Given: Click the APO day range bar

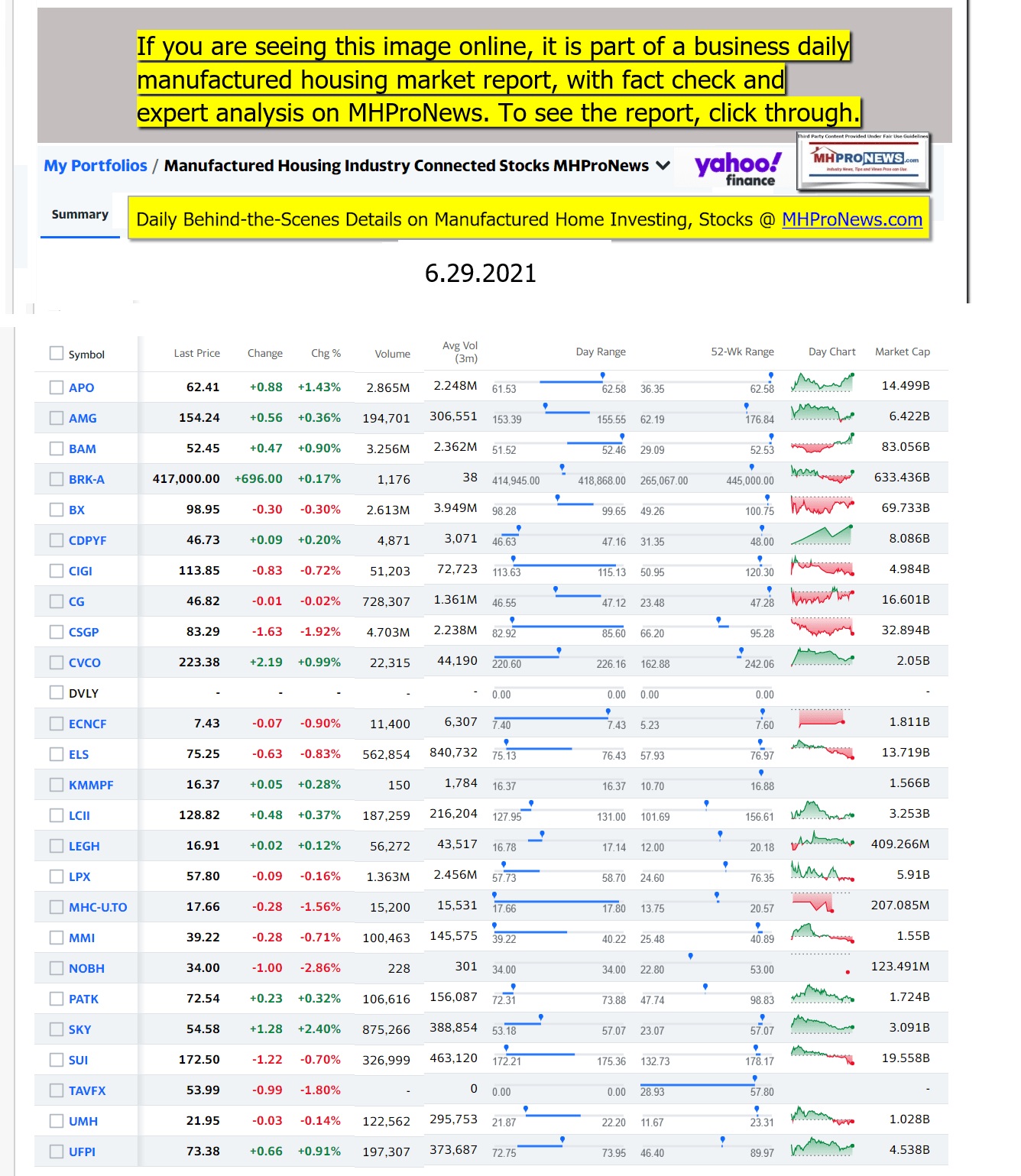Looking at the screenshot, I should [559, 382].
